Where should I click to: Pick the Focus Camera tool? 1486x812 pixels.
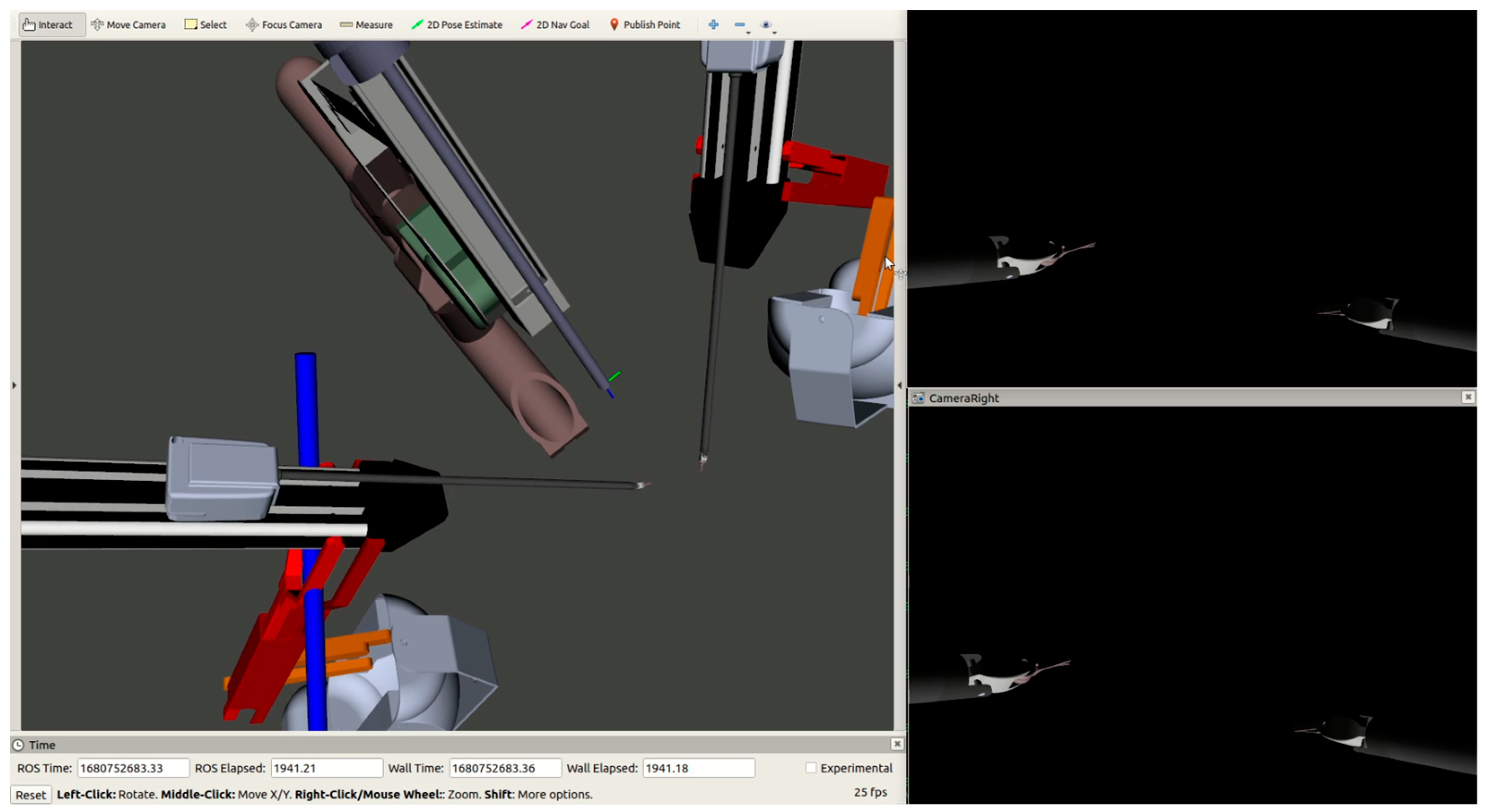(284, 25)
